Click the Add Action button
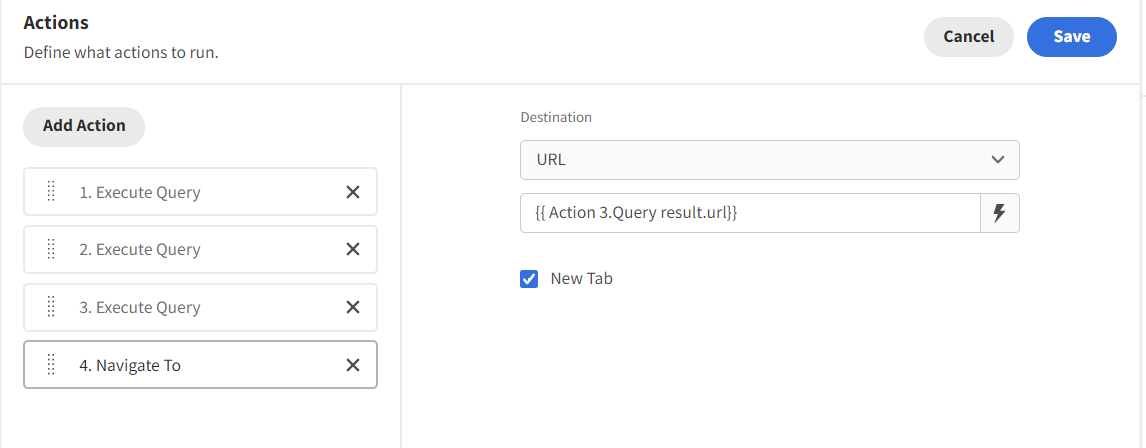This screenshot has height=448, width=1146. pyautogui.click(x=84, y=126)
